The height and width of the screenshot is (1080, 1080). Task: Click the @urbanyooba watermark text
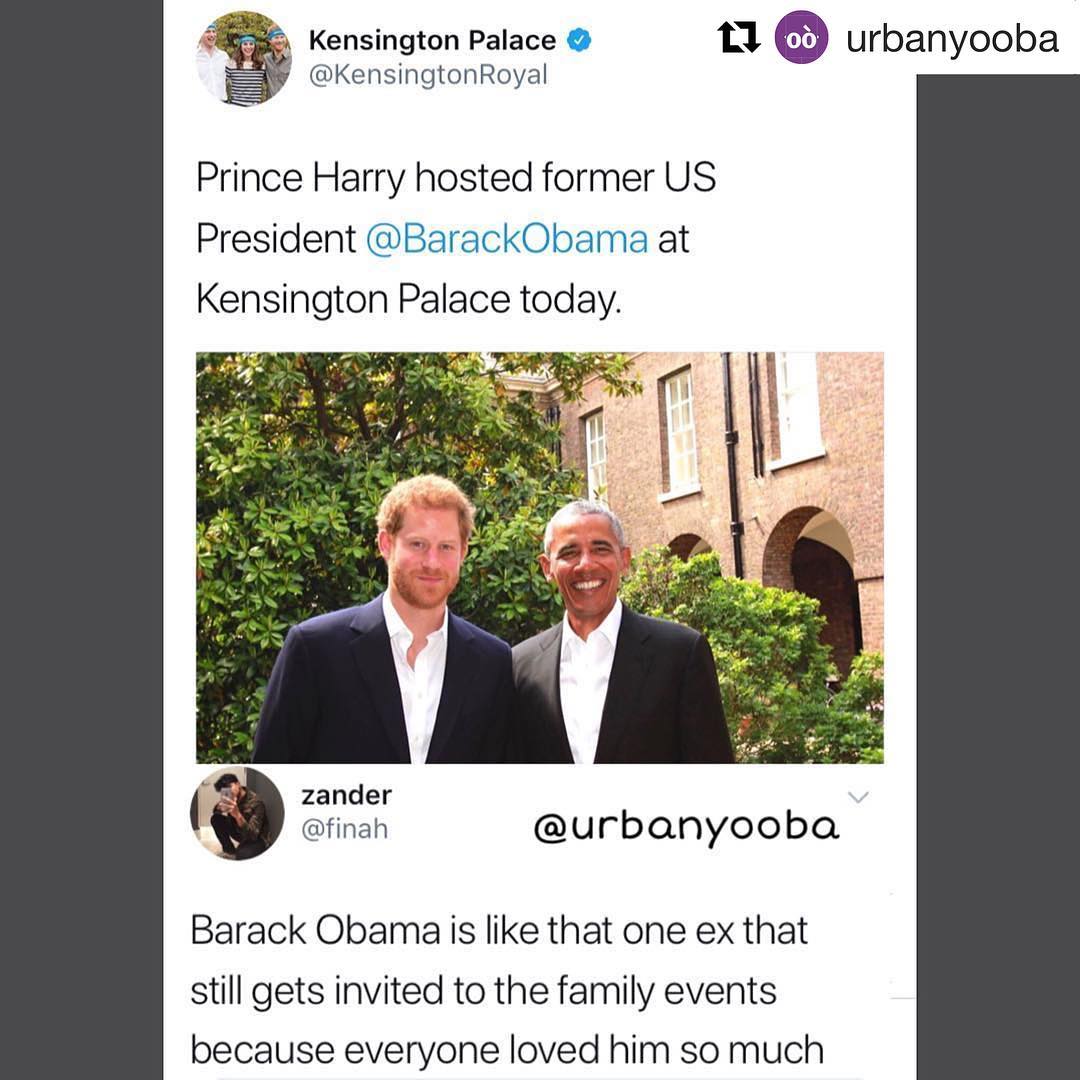(x=686, y=828)
